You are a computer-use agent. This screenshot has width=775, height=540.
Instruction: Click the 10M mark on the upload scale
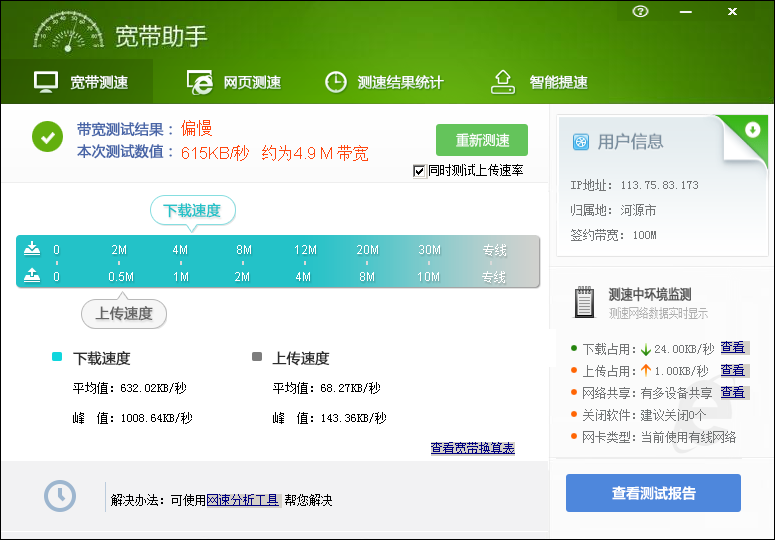pos(428,277)
